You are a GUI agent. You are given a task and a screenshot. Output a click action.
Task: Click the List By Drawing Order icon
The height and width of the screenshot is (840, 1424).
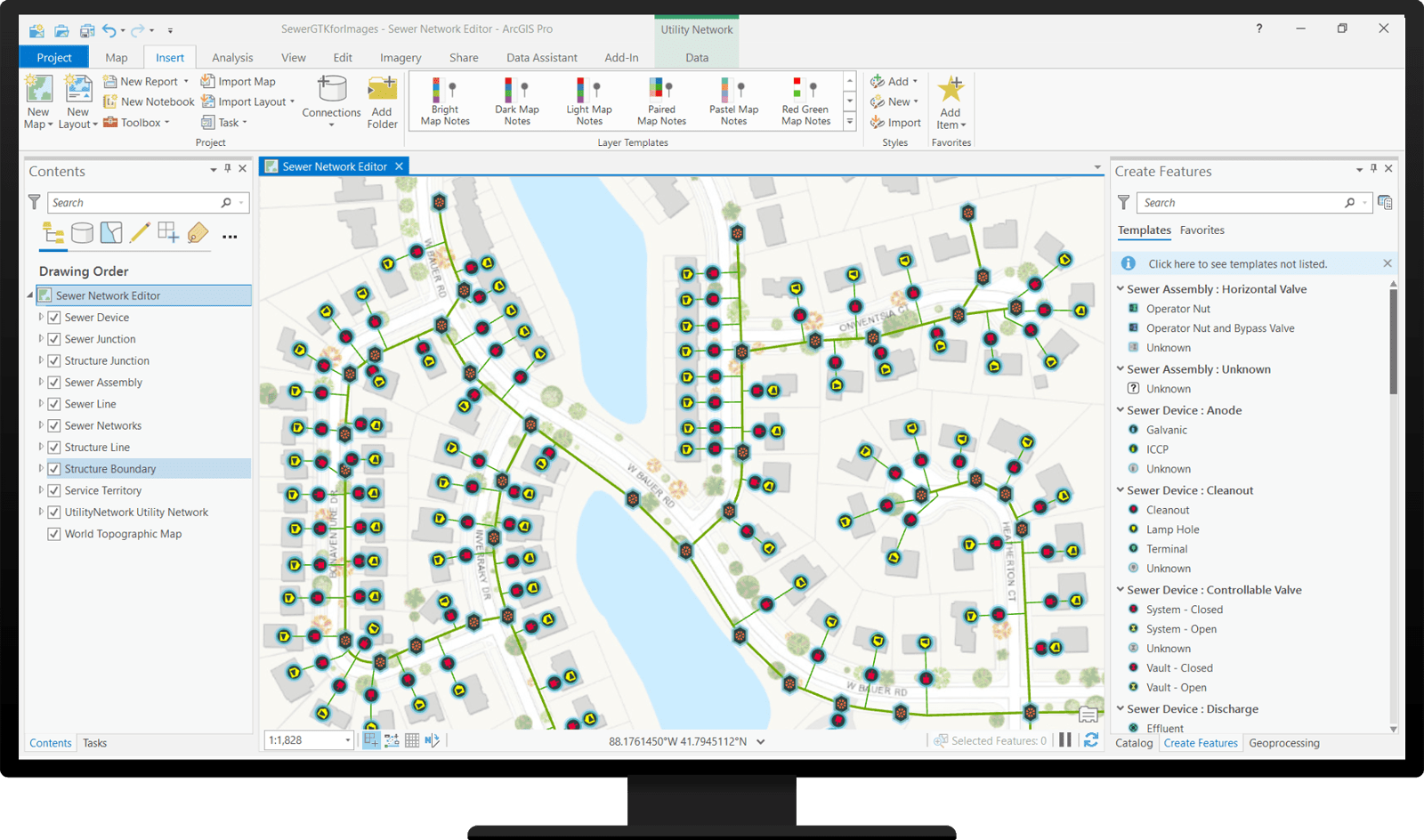click(53, 233)
